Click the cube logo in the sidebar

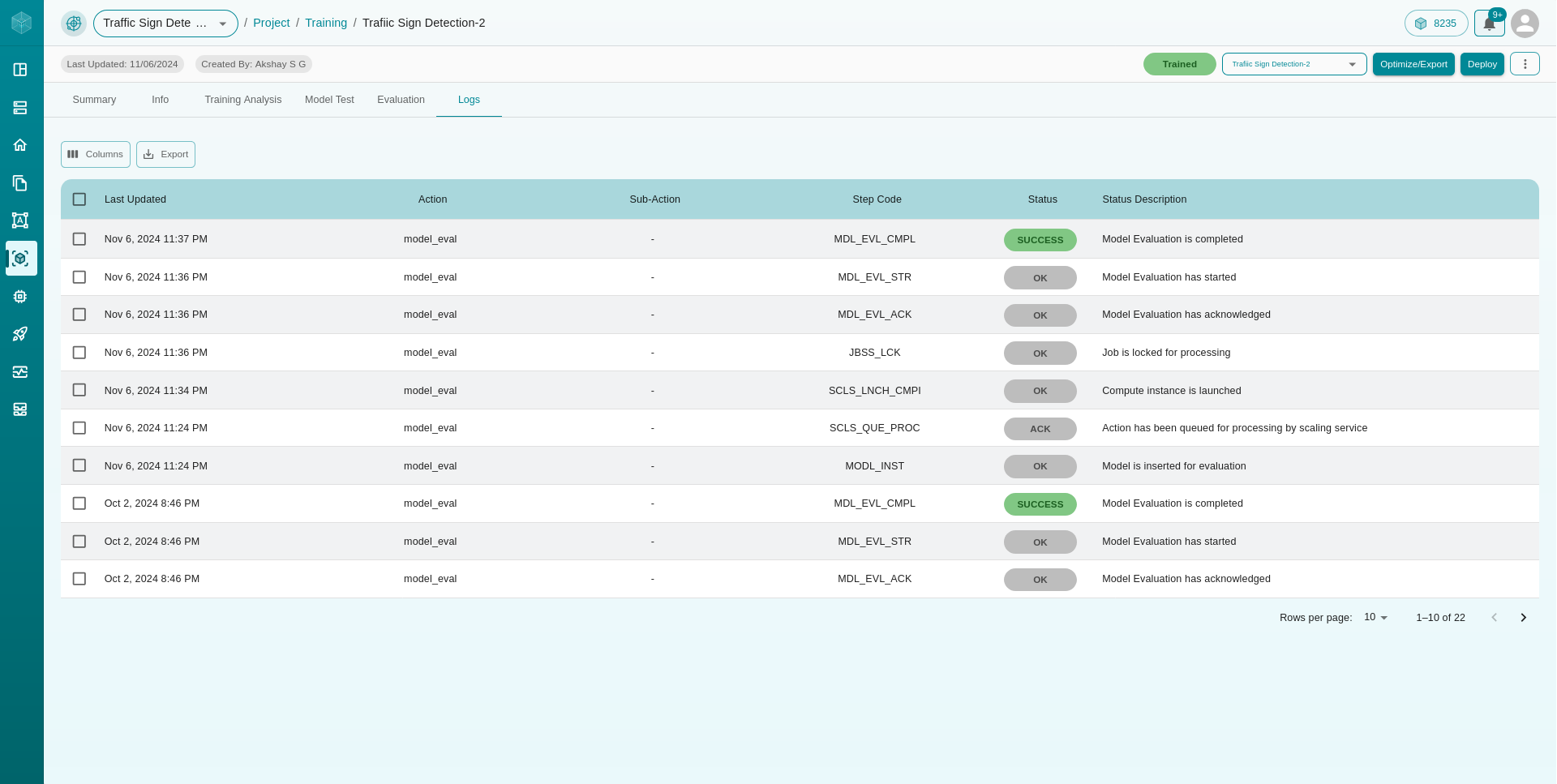tap(21, 23)
